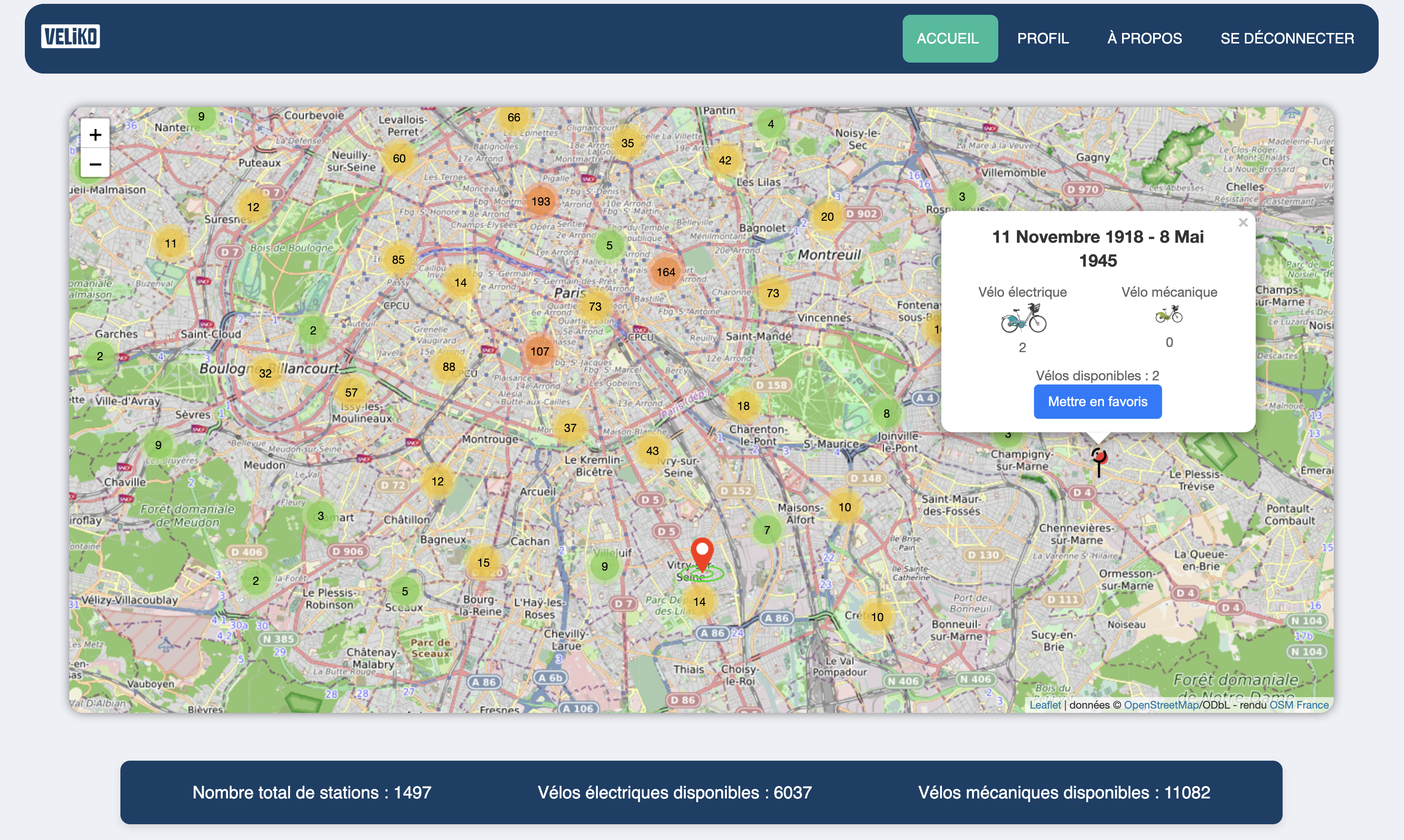Click Se déconnecter to log out

coord(1287,39)
